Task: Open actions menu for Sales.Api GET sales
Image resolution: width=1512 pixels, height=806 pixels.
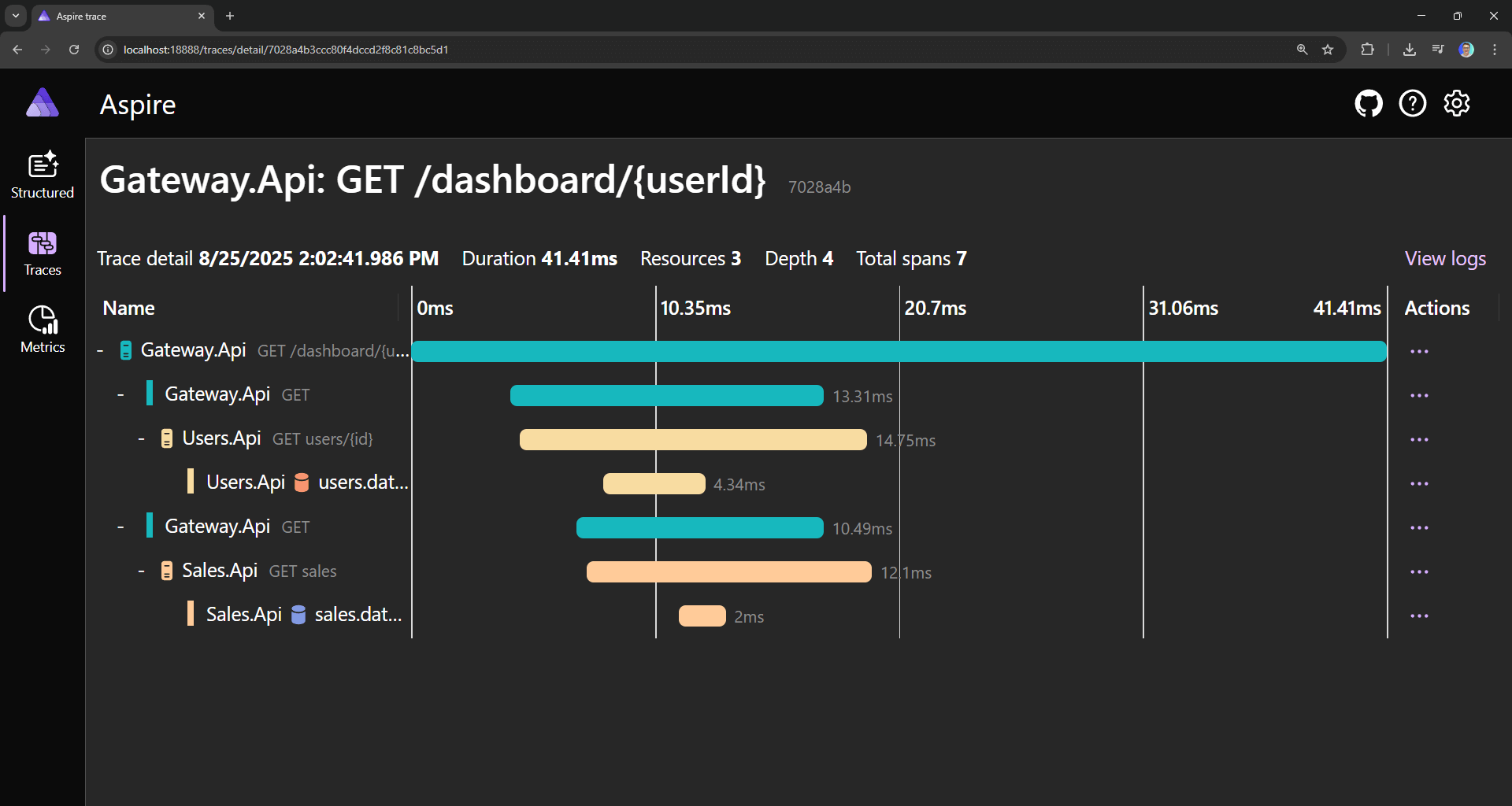Action: [1419, 572]
